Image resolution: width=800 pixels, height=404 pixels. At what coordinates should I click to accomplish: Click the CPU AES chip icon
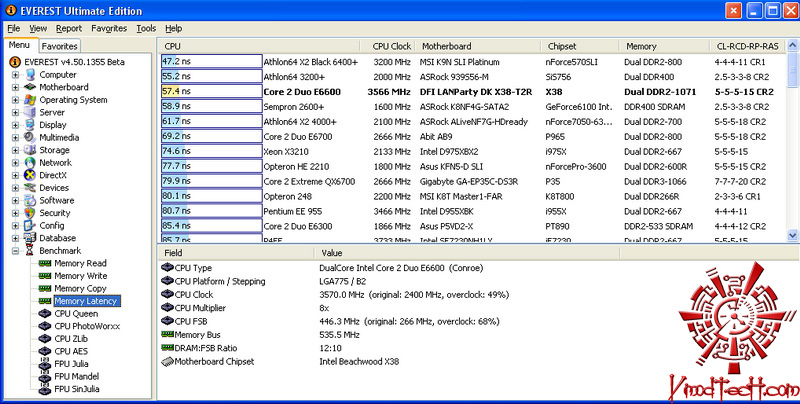pos(45,351)
